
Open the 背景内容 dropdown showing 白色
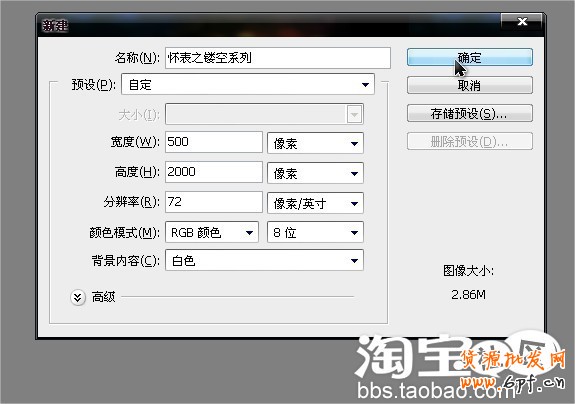tap(264, 260)
